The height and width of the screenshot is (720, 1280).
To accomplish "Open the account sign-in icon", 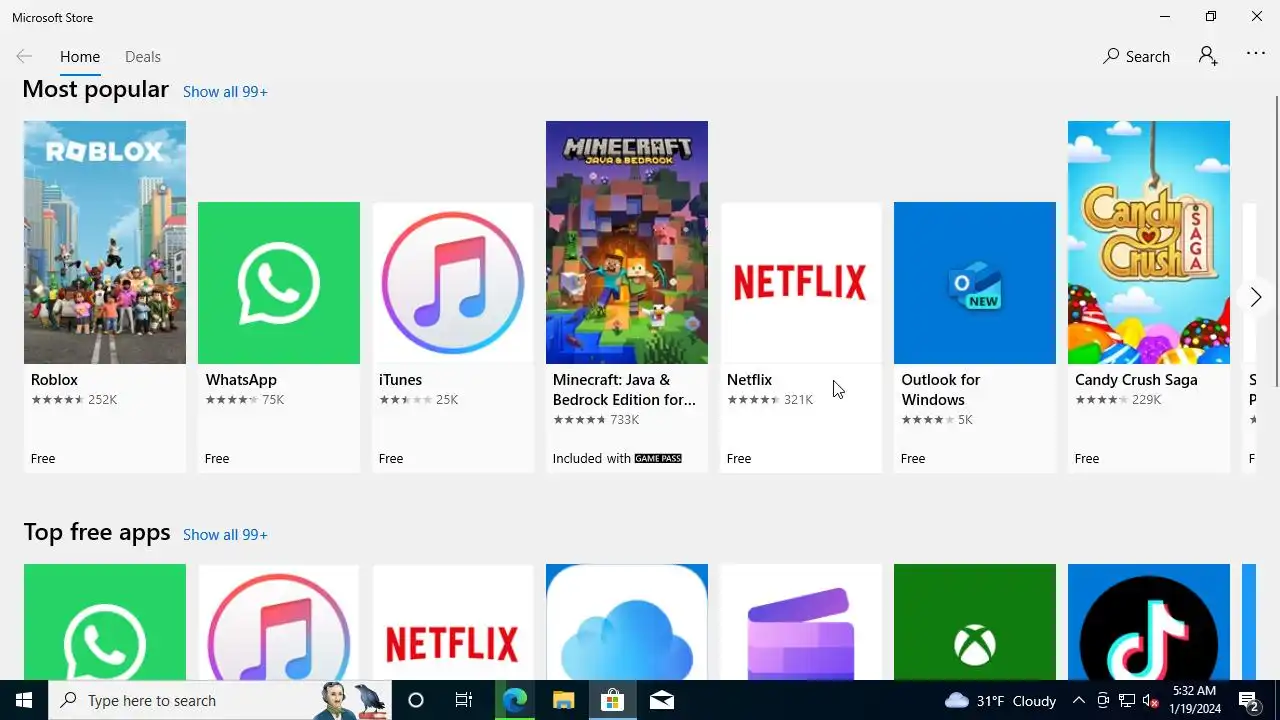I will click(x=1208, y=56).
